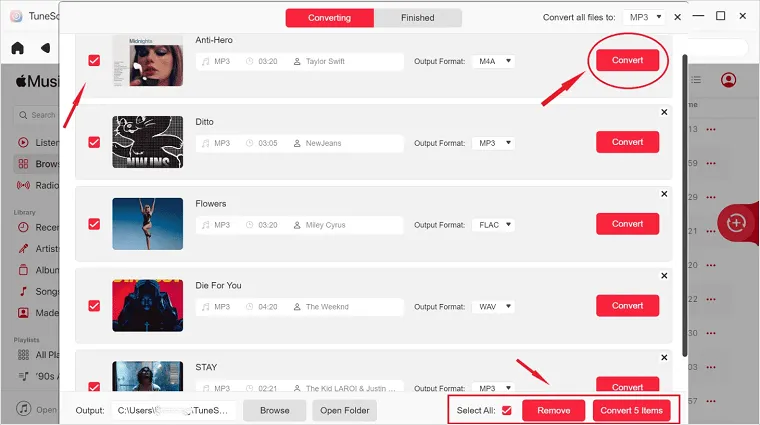
Task: Click The Weeknd artist name
Action: tap(327, 307)
